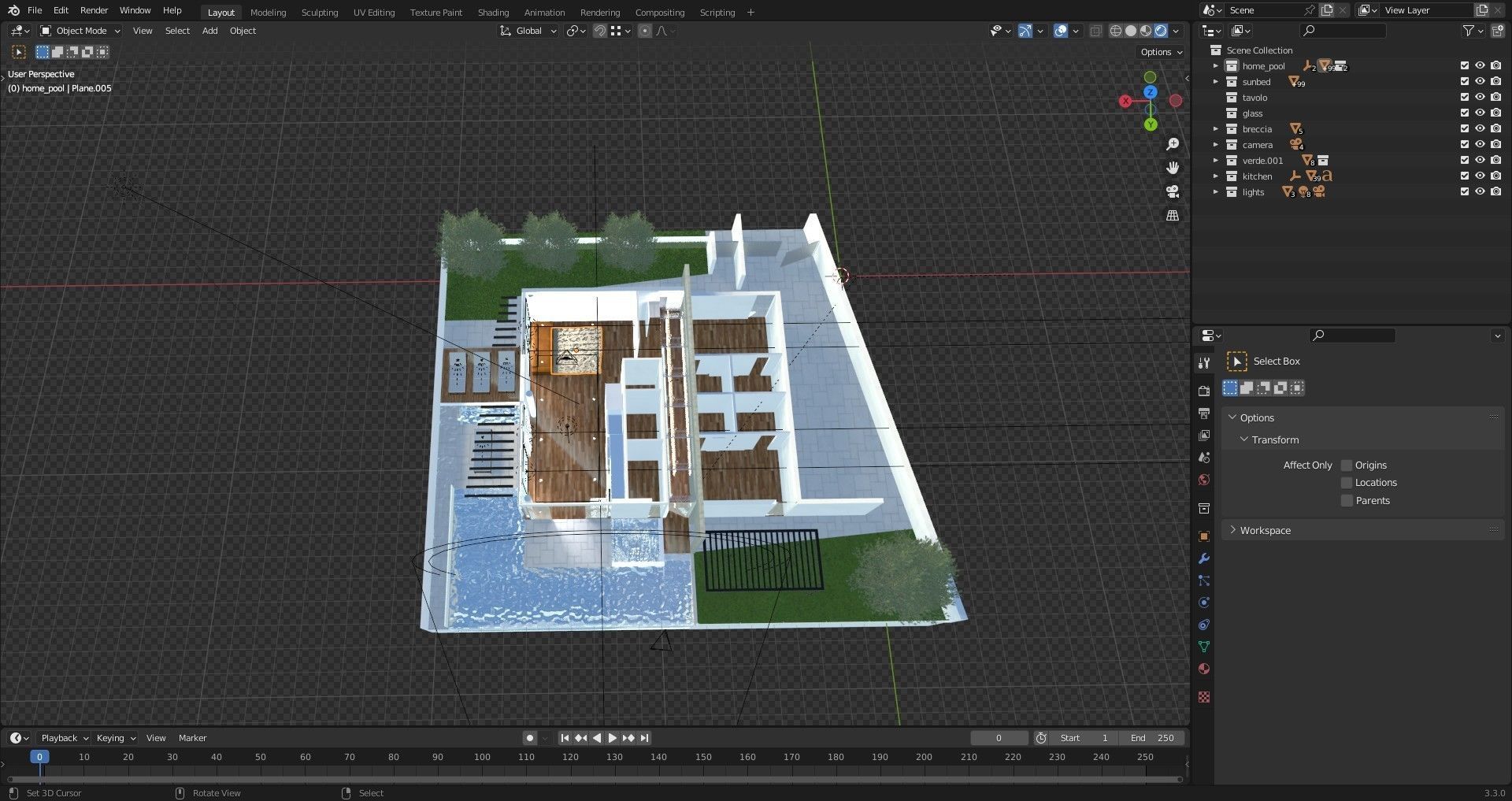The image size is (1512, 801).
Task: Jump to the timeline start frame
Action: pos(565,738)
